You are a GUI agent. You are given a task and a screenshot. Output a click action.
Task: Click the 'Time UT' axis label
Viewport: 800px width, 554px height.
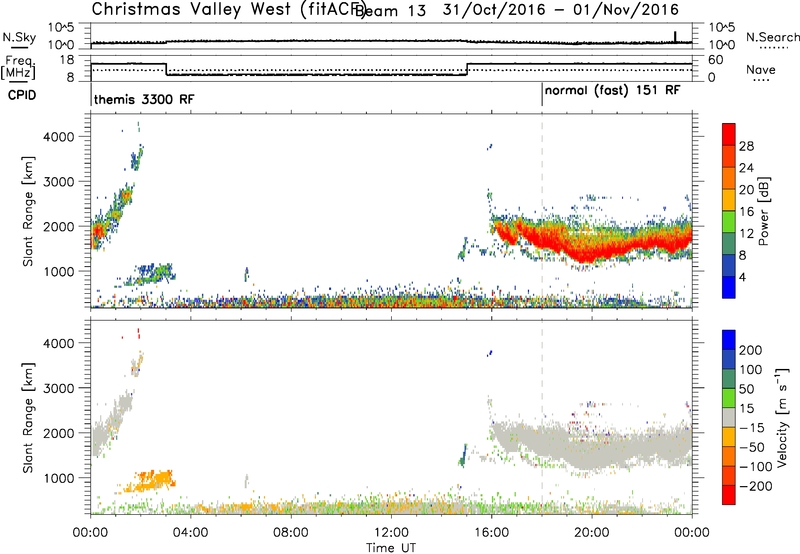tap(391, 547)
